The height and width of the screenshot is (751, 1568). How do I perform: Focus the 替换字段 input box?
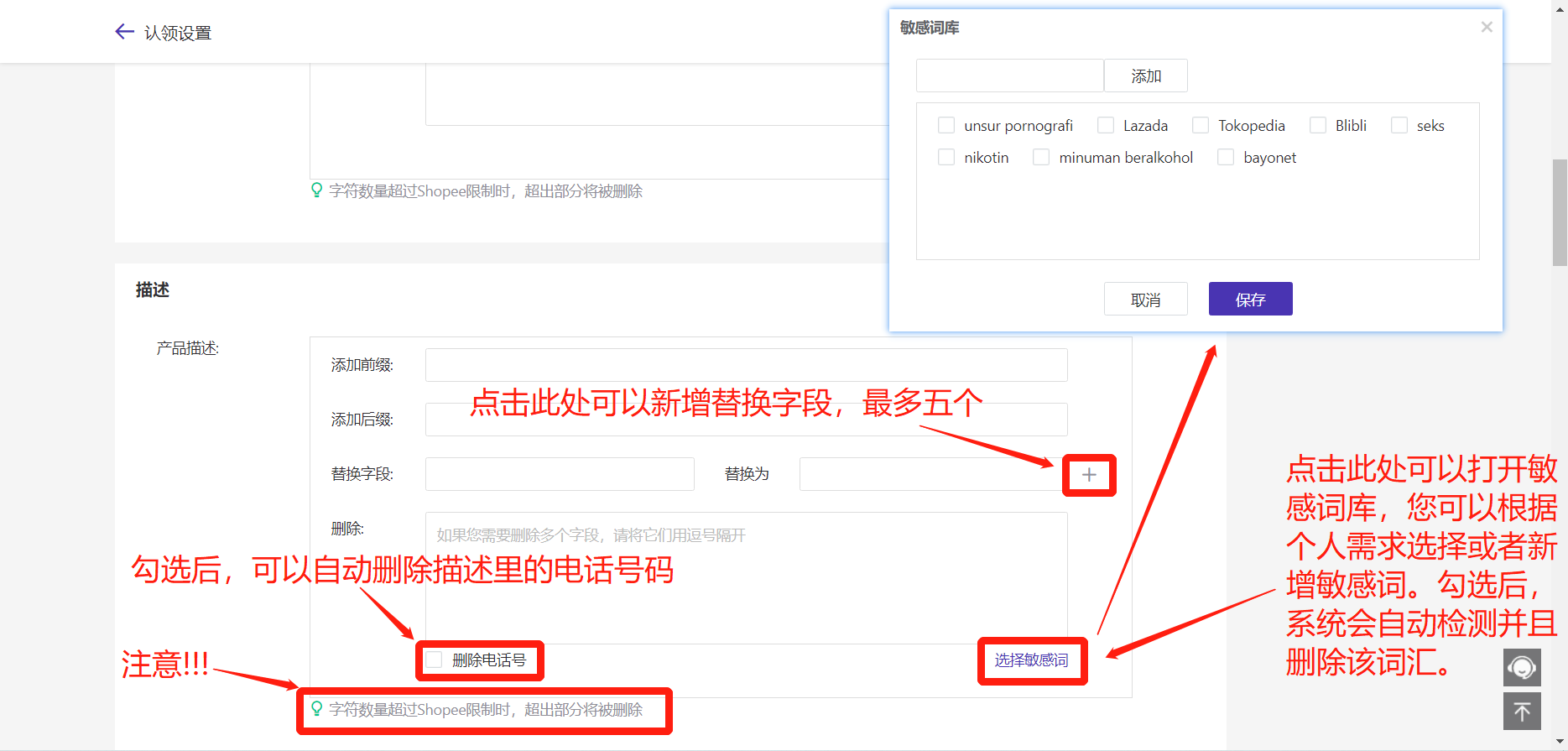click(560, 474)
